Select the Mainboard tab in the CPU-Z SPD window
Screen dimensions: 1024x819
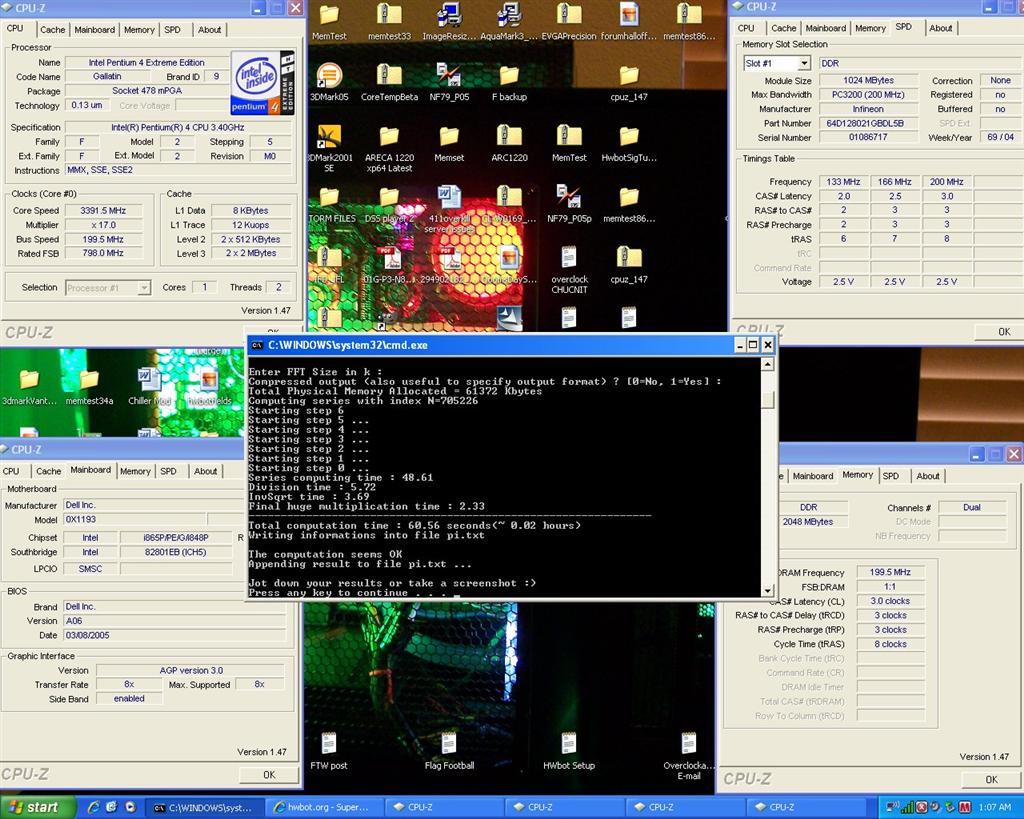[825, 28]
